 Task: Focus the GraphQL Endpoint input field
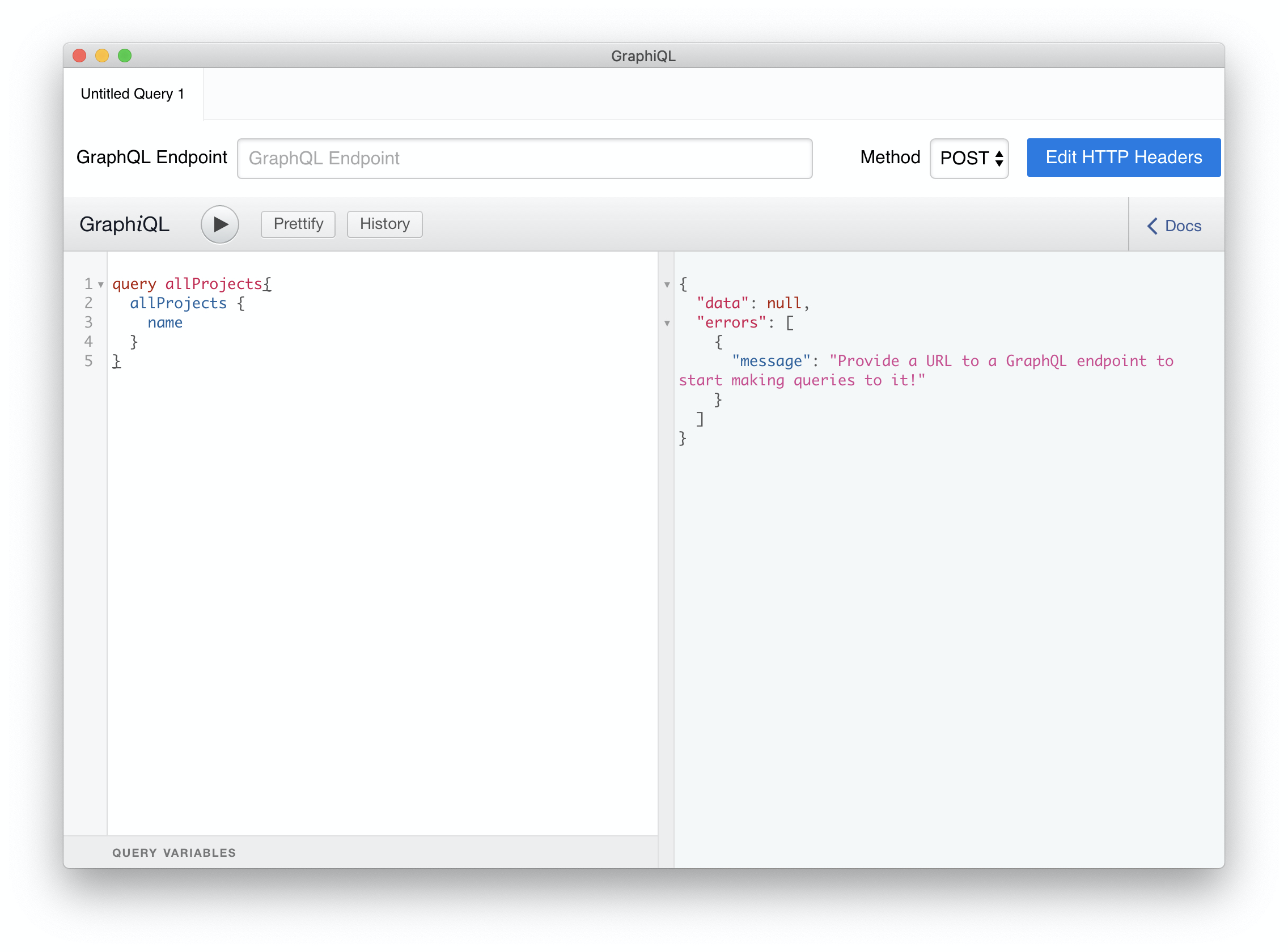coord(524,159)
